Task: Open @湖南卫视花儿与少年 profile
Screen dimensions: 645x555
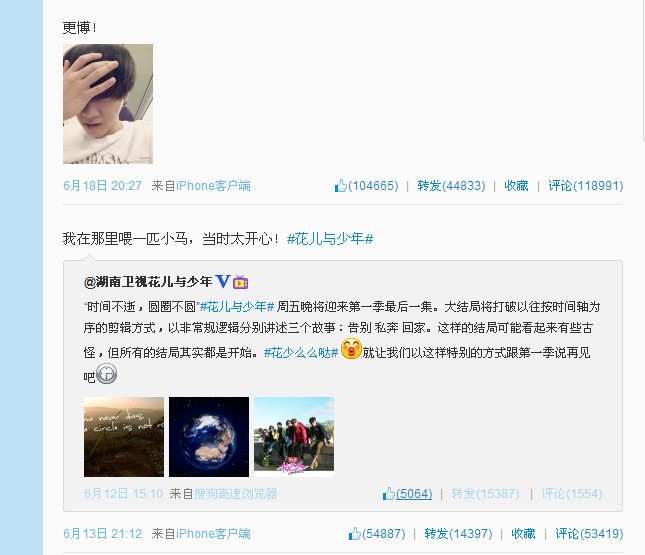Action: (148, 282)
